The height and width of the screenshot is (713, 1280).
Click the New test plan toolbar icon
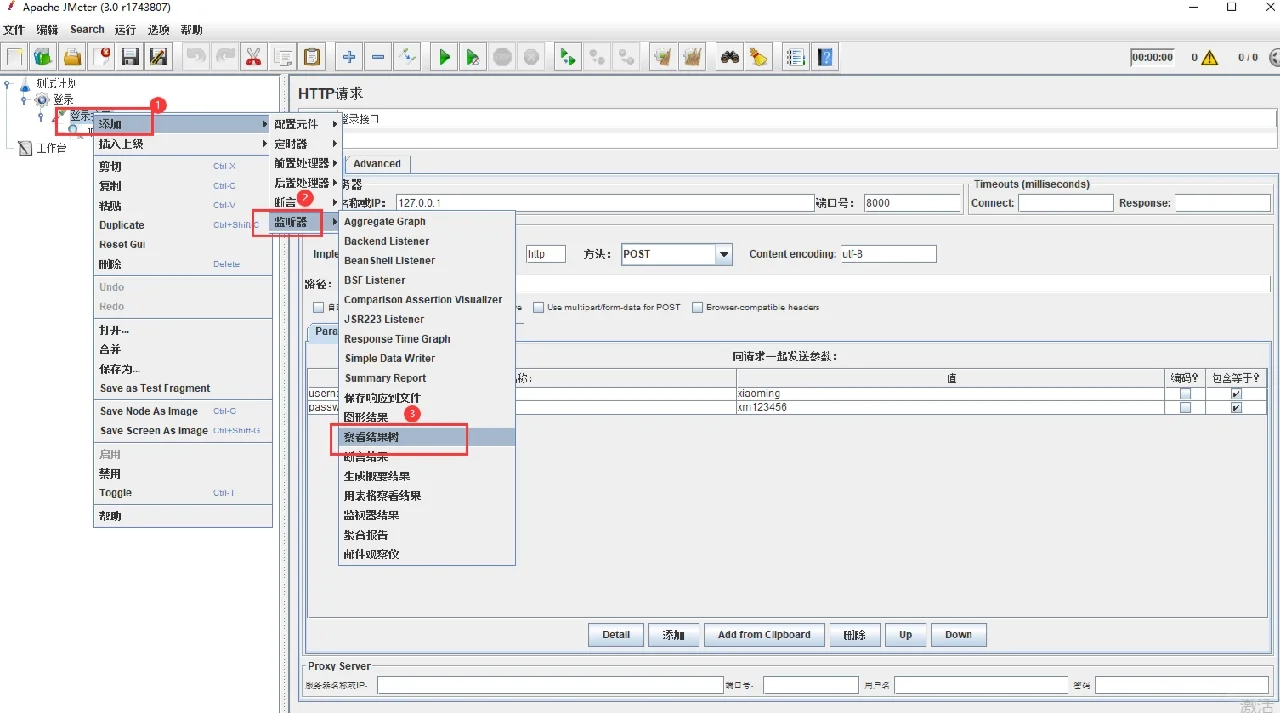click(15, 57)
